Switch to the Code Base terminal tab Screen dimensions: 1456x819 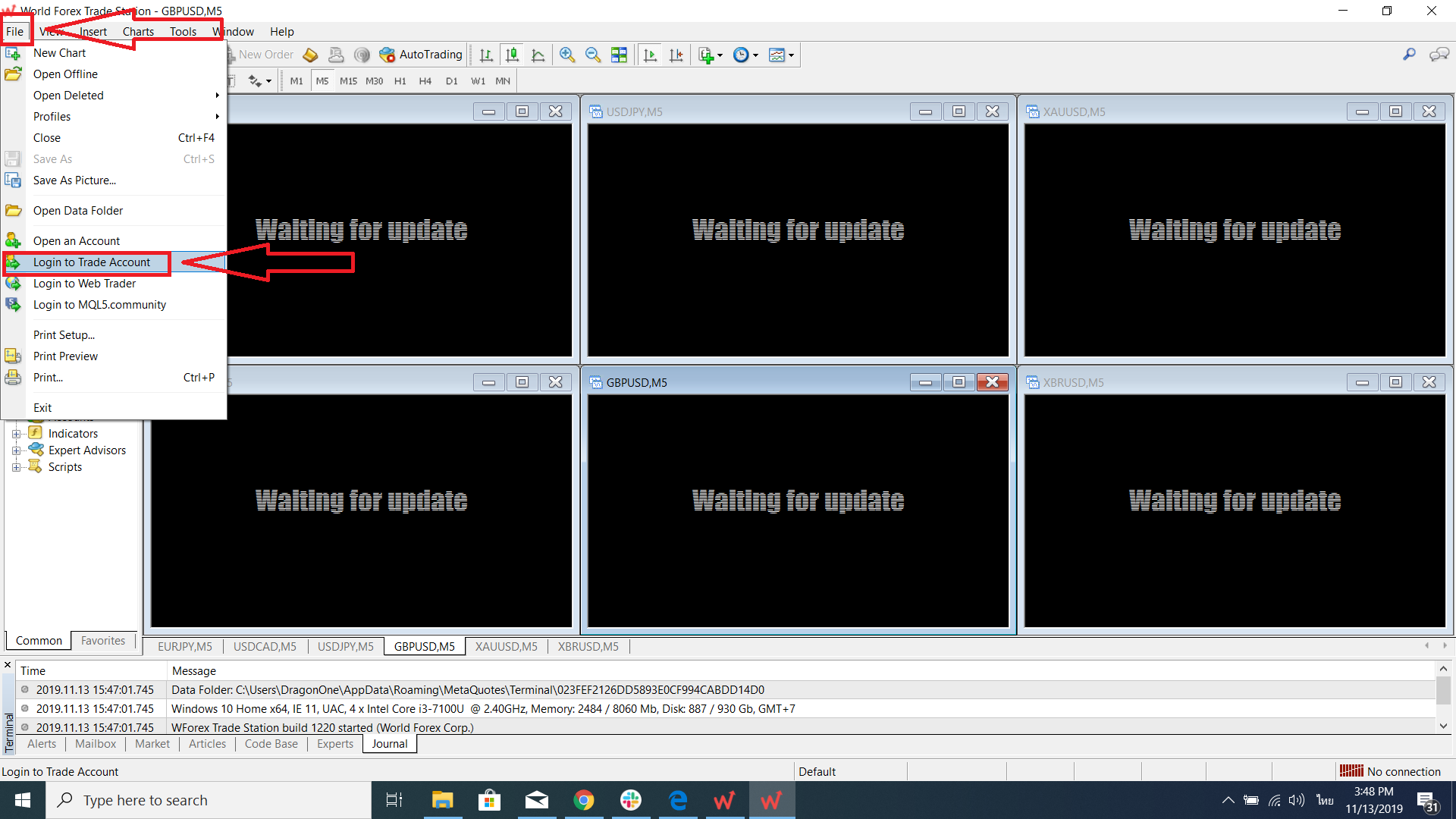tap(271, 744)
